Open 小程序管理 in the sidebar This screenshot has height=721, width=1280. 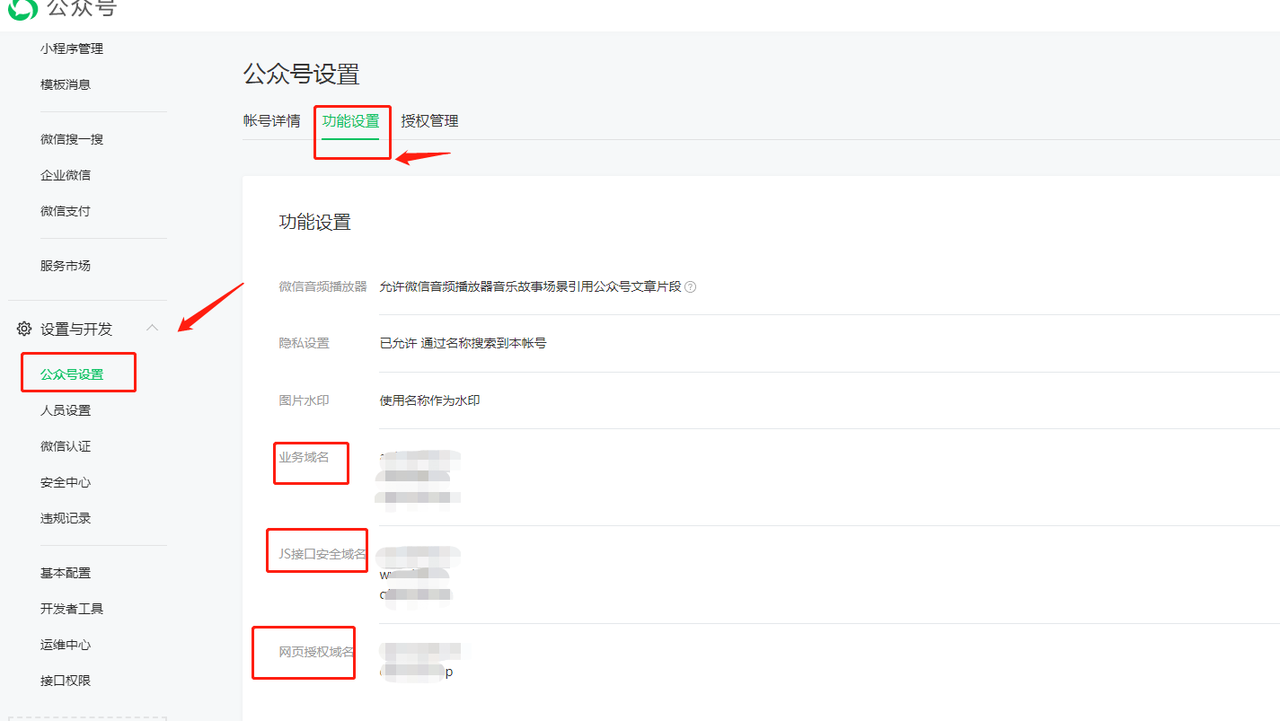(x=72, y=49)
